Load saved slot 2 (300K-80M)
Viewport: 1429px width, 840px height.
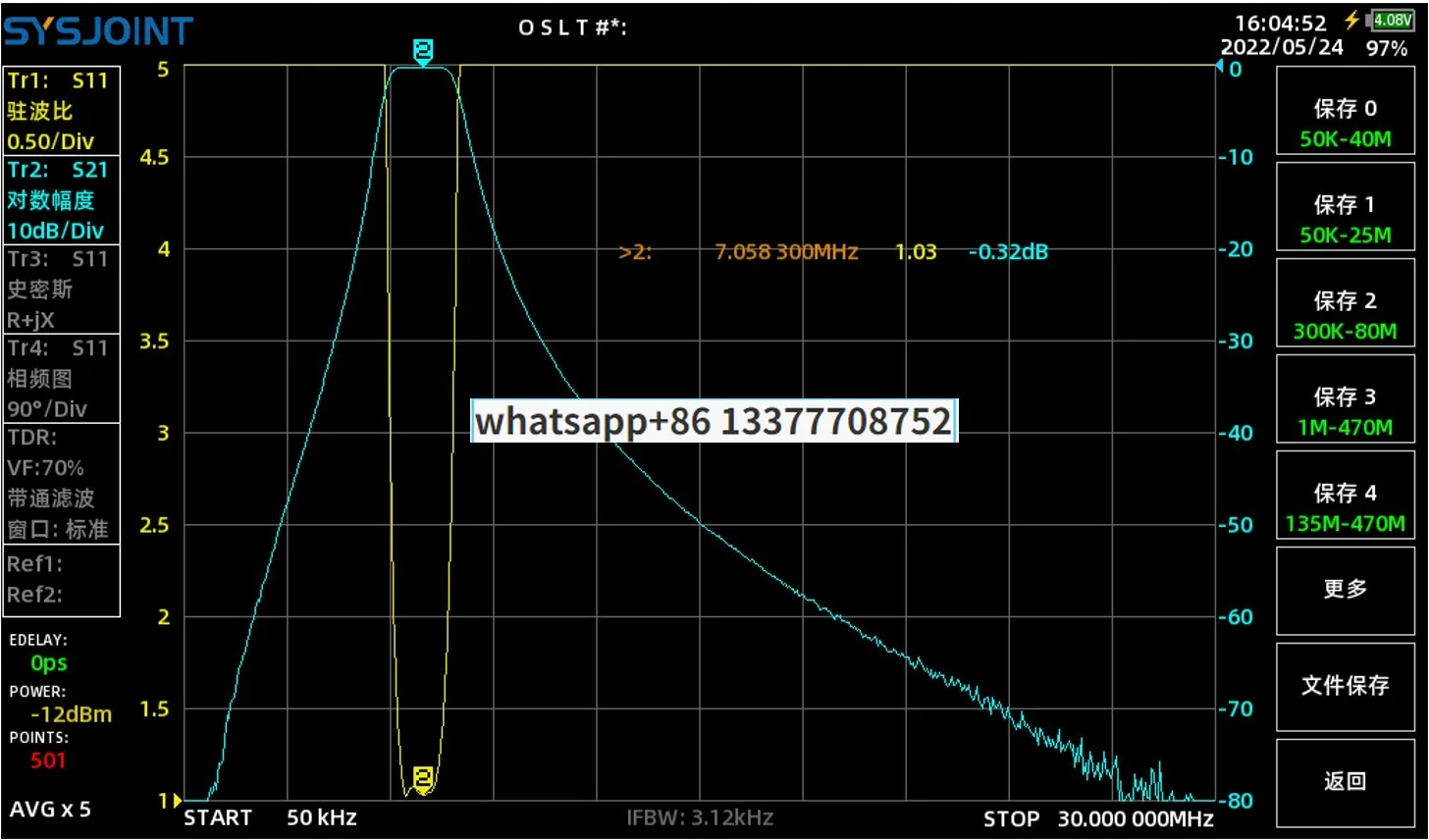(x=1345, y=302)
